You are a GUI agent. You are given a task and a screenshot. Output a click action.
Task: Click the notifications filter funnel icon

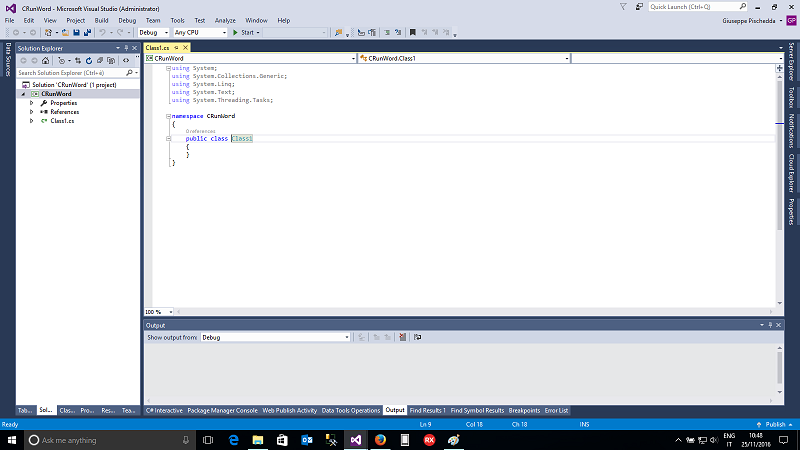click(x=623, y=7)
